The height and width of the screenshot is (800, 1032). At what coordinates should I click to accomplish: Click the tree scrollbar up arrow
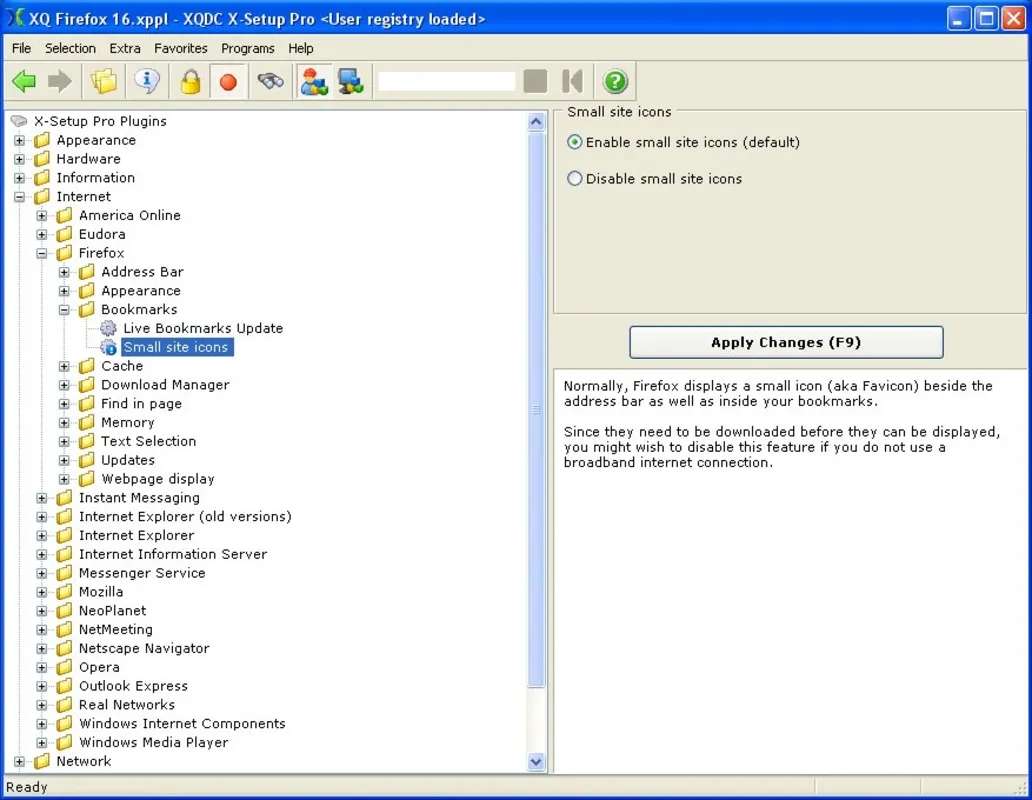pos(536,122)
